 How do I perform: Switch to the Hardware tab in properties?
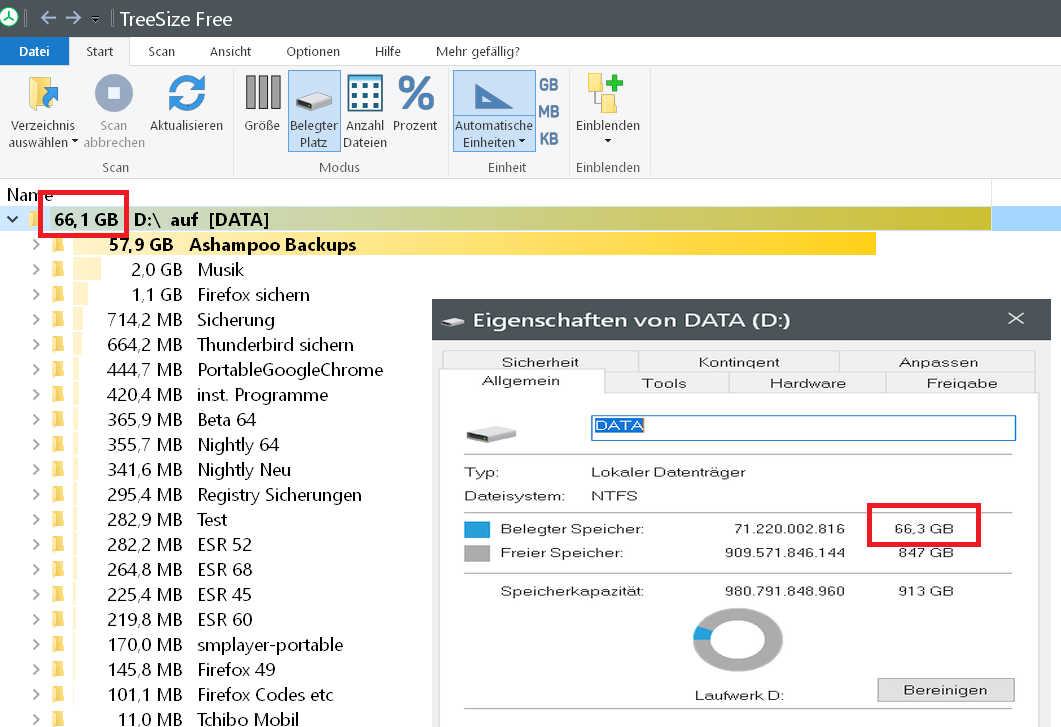(807, 383)
